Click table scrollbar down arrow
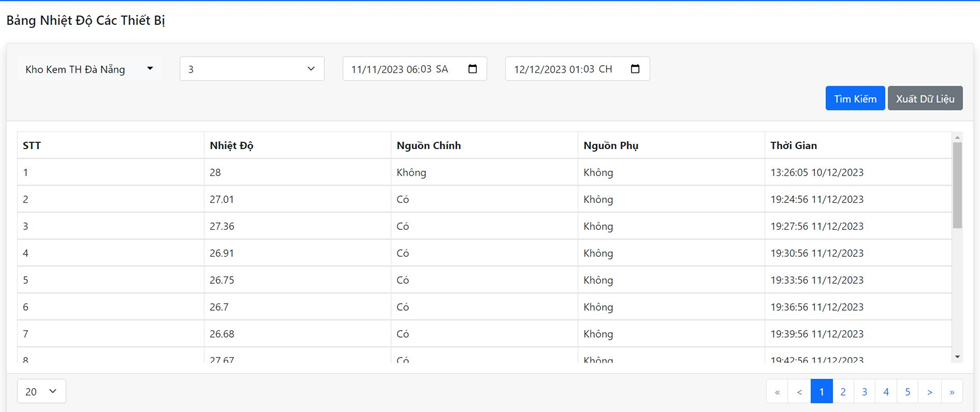Viewport: 980px width, 412px height. click(x=957, y=356)
